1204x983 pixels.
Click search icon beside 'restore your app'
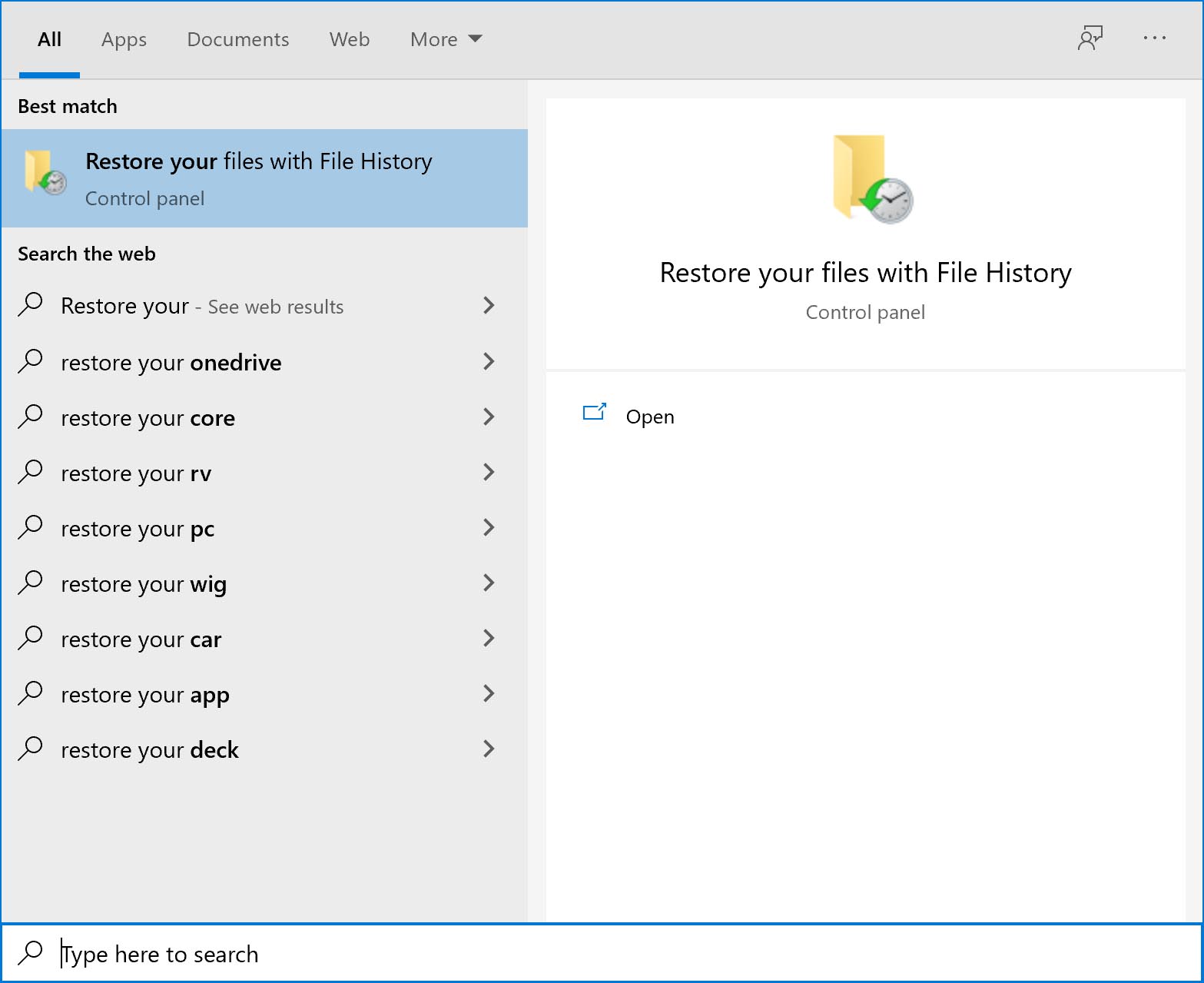click(x=30, y=692)
